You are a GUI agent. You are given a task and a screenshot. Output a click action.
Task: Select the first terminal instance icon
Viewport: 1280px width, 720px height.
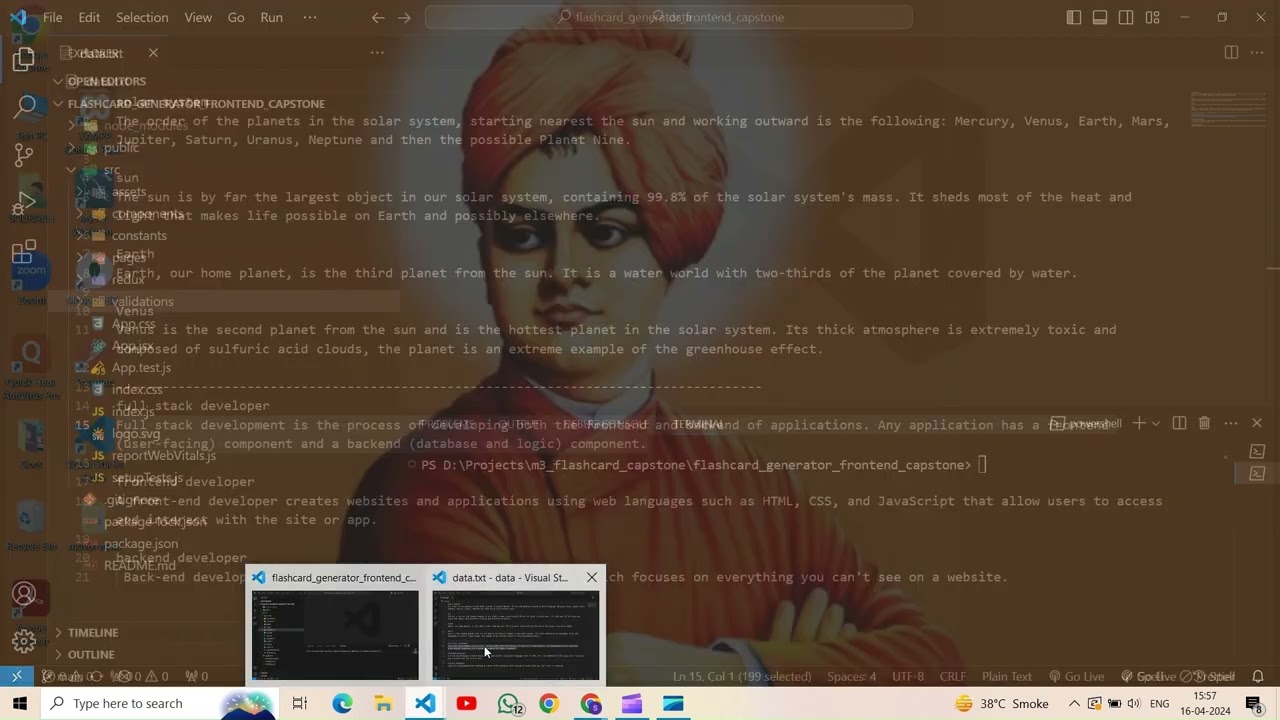(x=1258, y=452)
